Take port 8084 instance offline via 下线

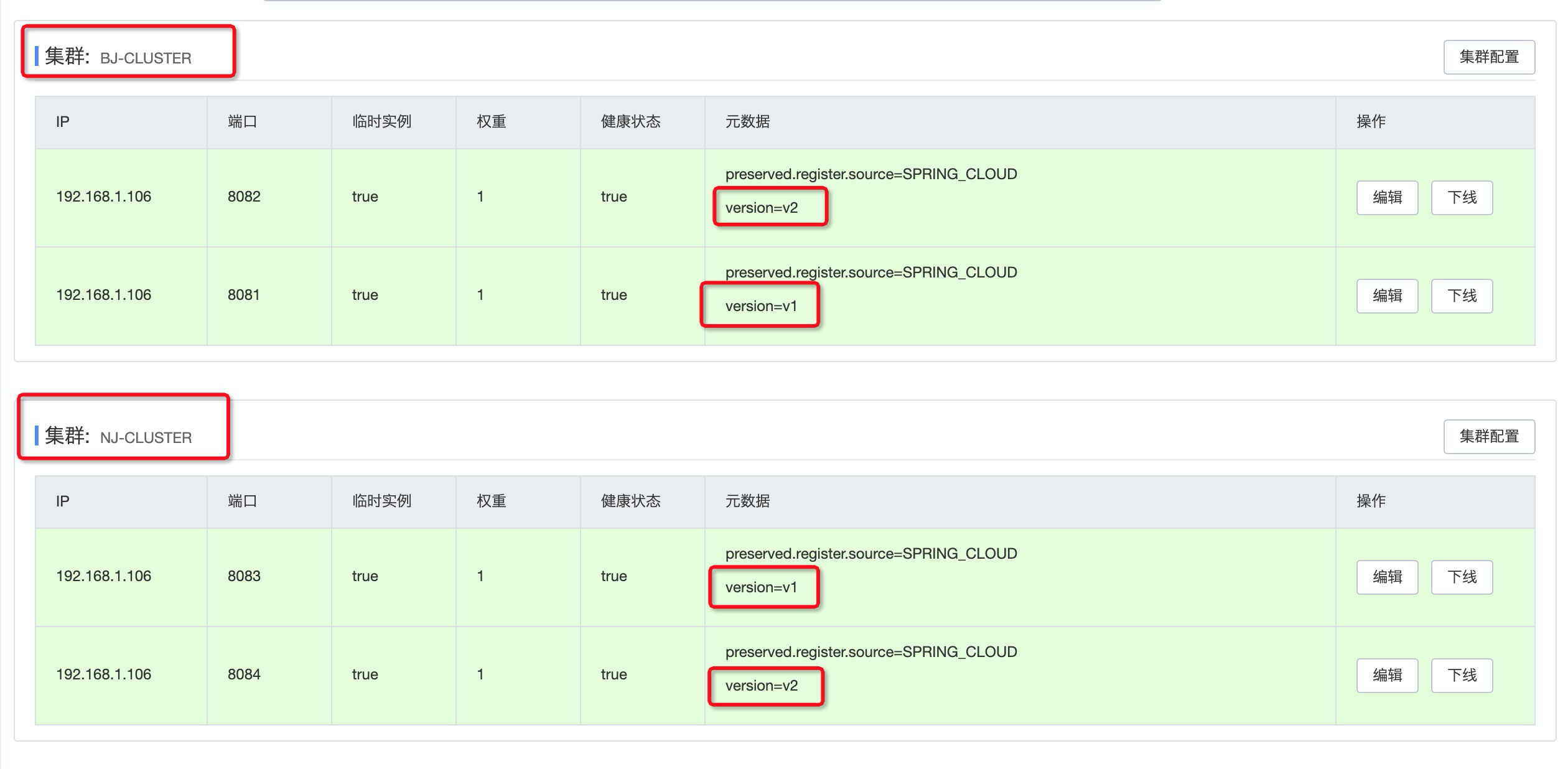(1462, 675)
